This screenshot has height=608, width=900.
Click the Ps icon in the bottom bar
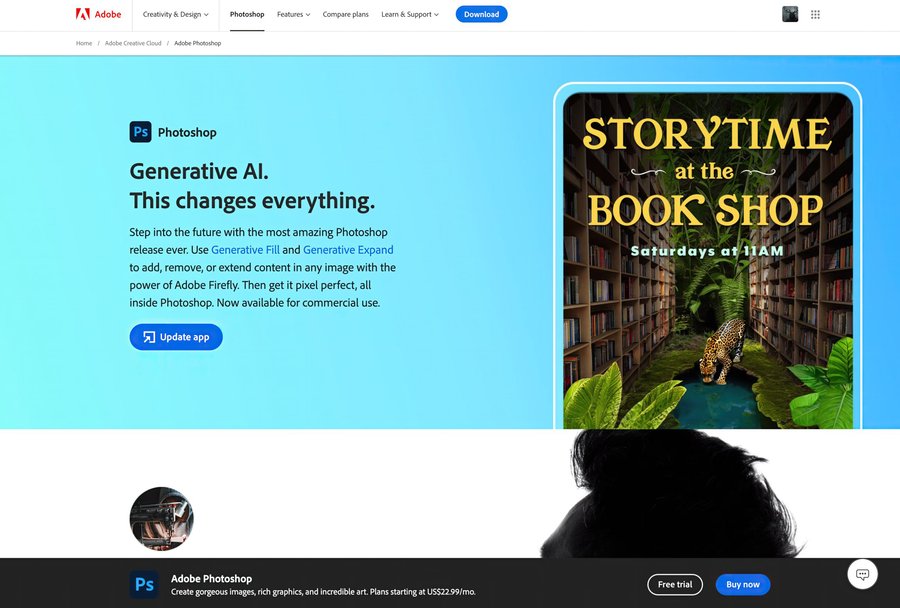(x=144, y=584)
